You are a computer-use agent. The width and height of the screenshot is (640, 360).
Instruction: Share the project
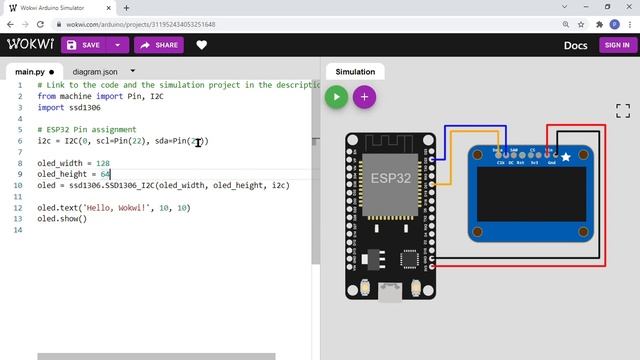click(159, 45)
